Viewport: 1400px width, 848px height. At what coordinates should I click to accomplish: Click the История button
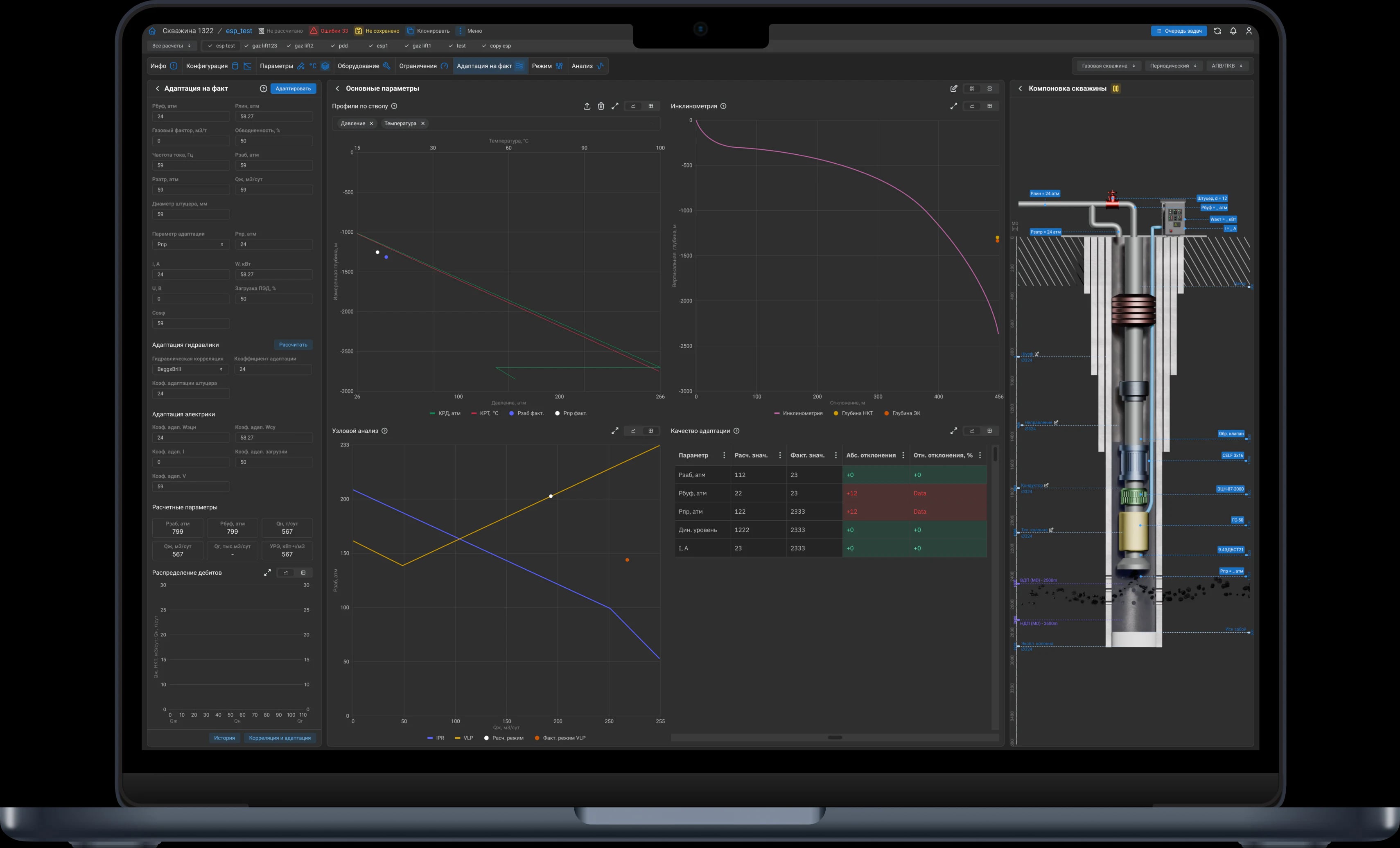point(224,738)
